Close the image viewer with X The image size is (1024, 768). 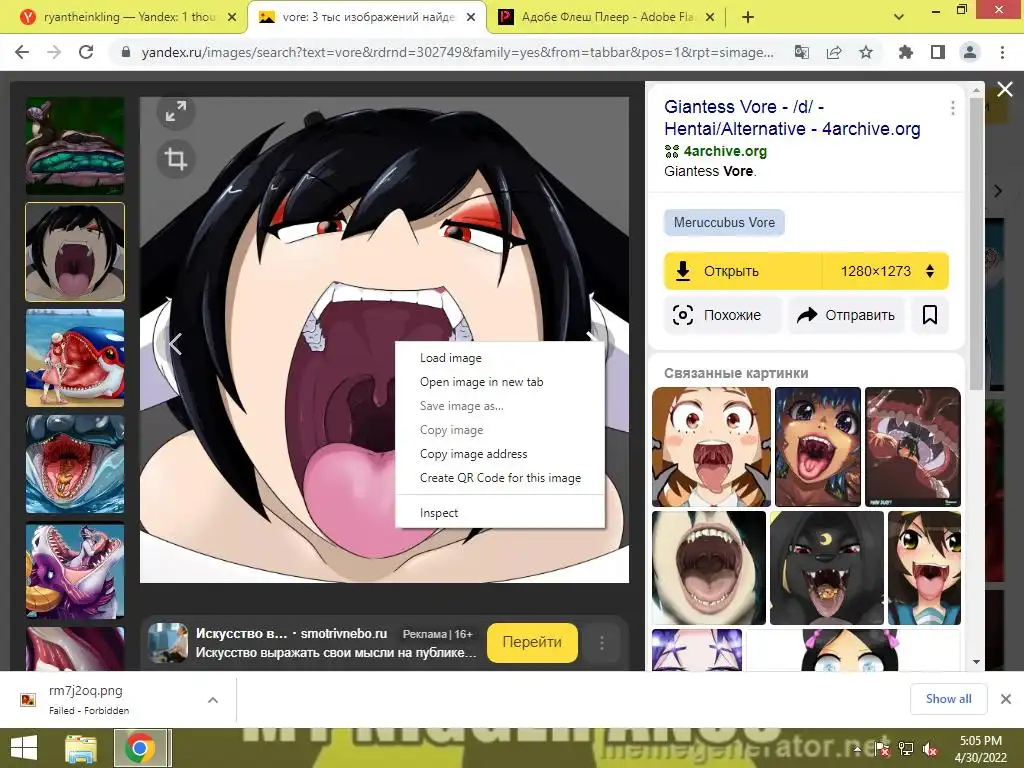click(x=1005, y=89)
